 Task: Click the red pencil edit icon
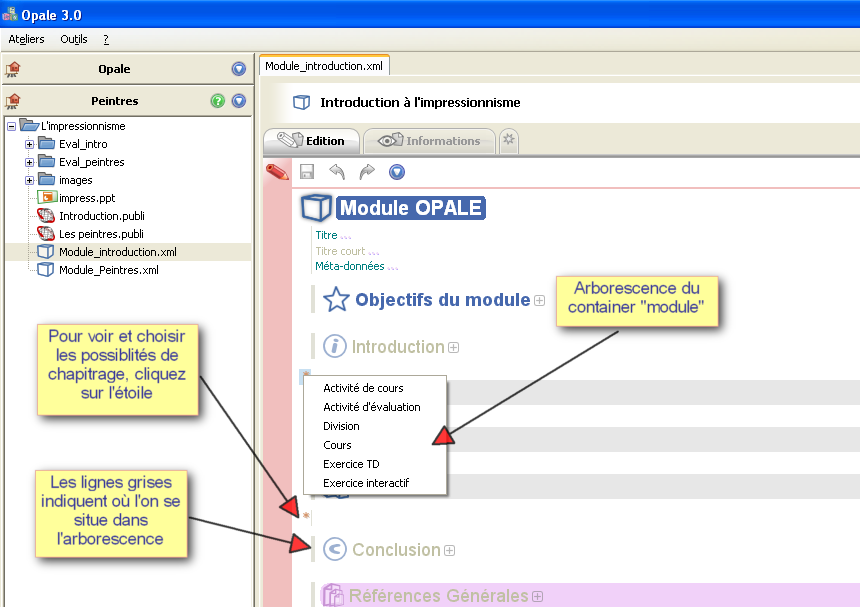click(278, 172)
